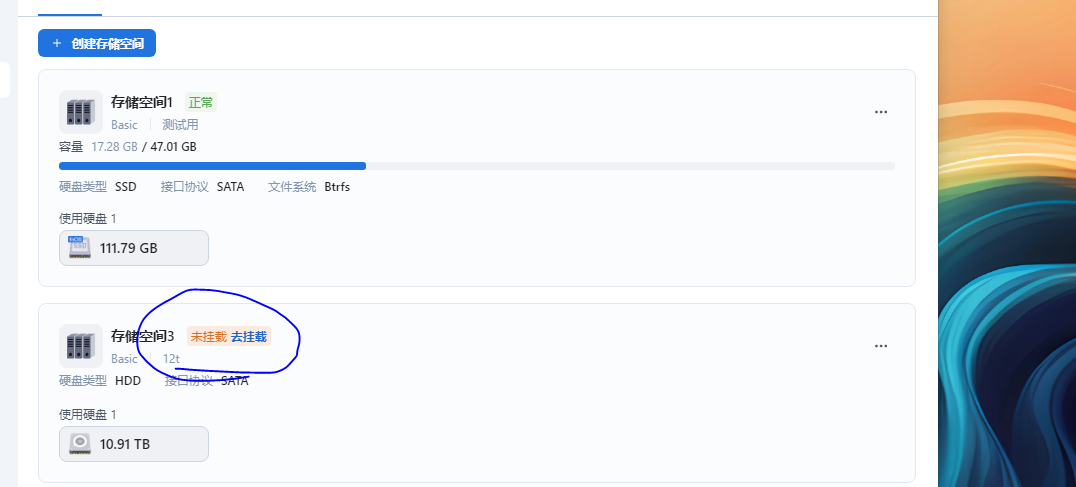Open the three-dot menu for 存储空间1

click(x=881, y=112)
